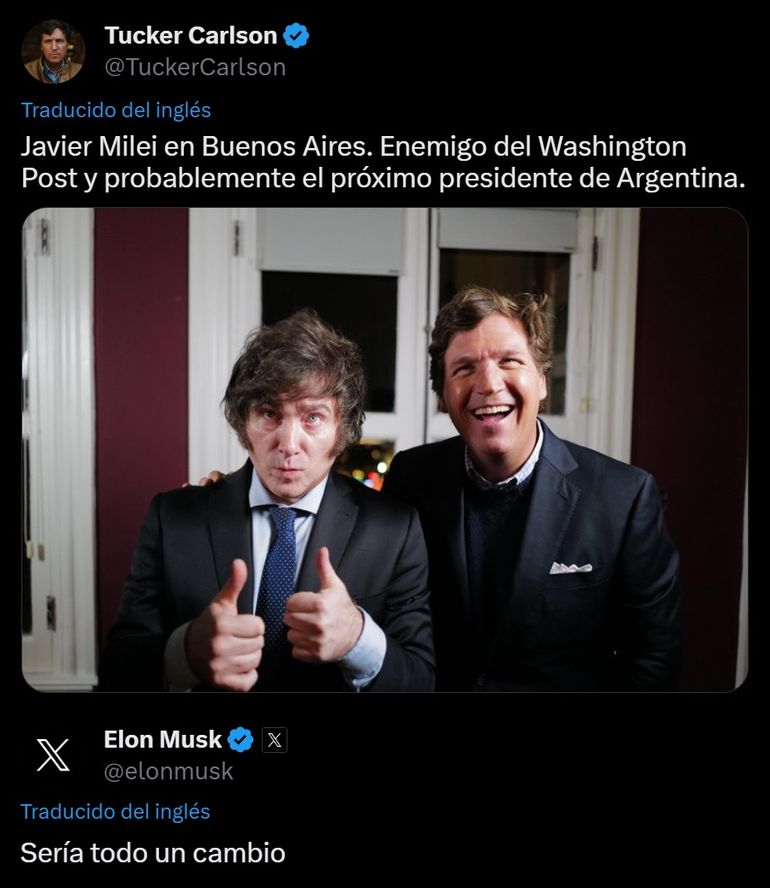The width and height of the screenshot is (770, 888).
Task: Open the @elonmusk handle
Action: pyautogui.click(x=169, y=771)
